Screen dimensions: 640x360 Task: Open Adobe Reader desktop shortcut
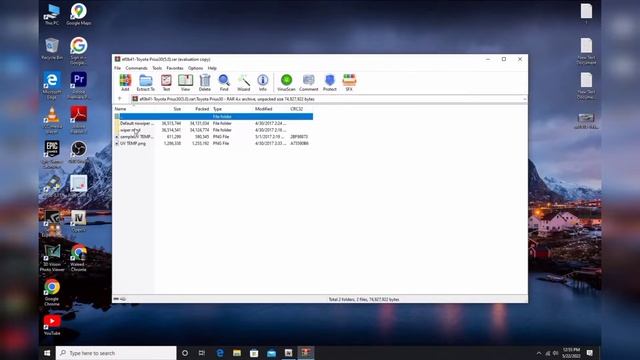pos(78,120)
